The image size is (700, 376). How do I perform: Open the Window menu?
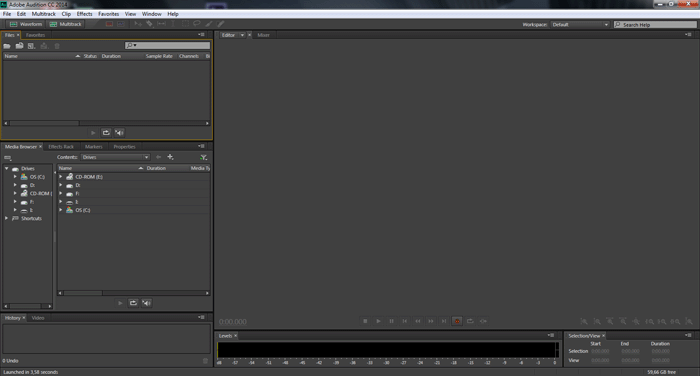click(151, 14)
